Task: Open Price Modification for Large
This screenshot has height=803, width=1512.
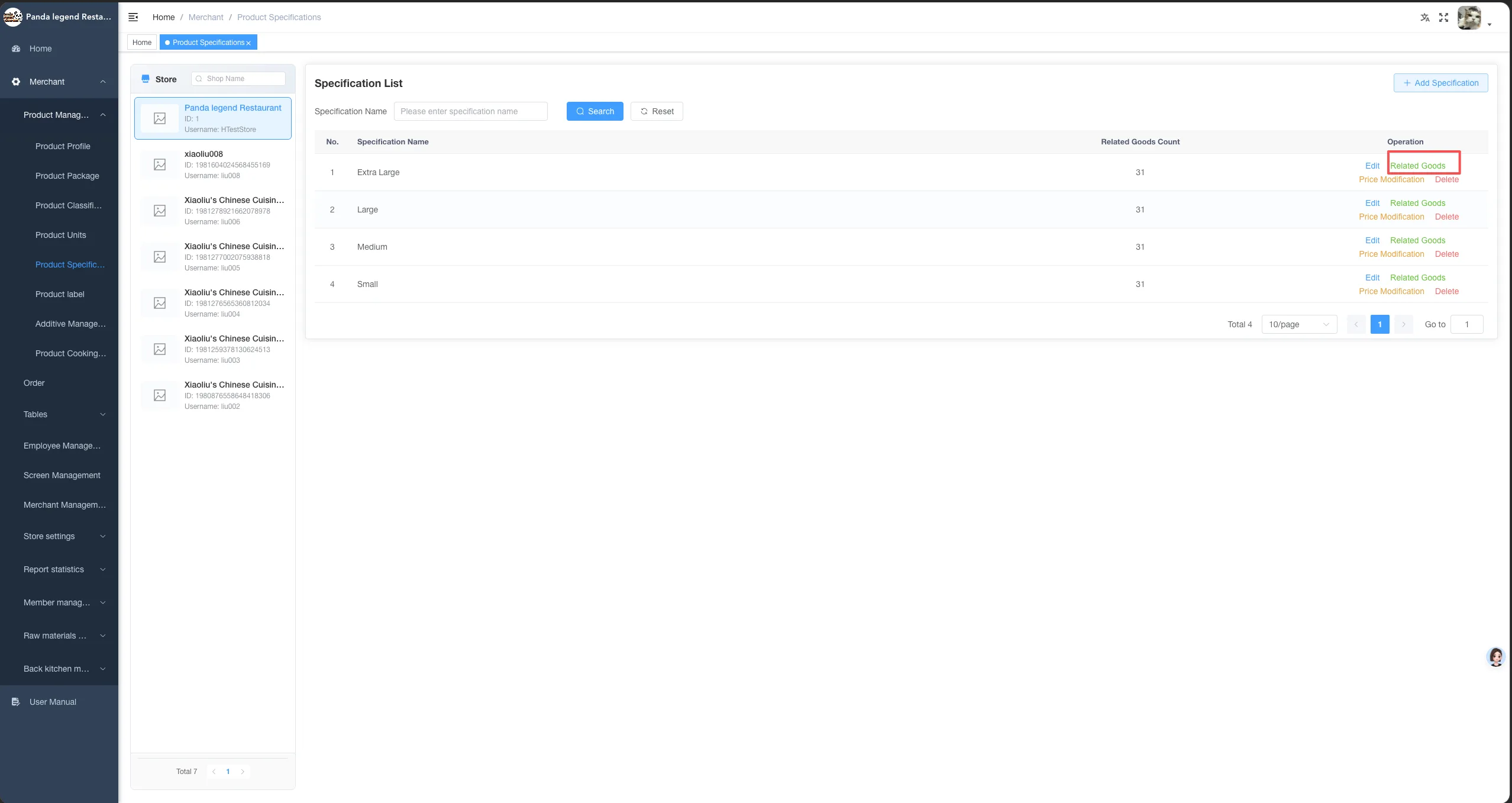Action: 1391,217
